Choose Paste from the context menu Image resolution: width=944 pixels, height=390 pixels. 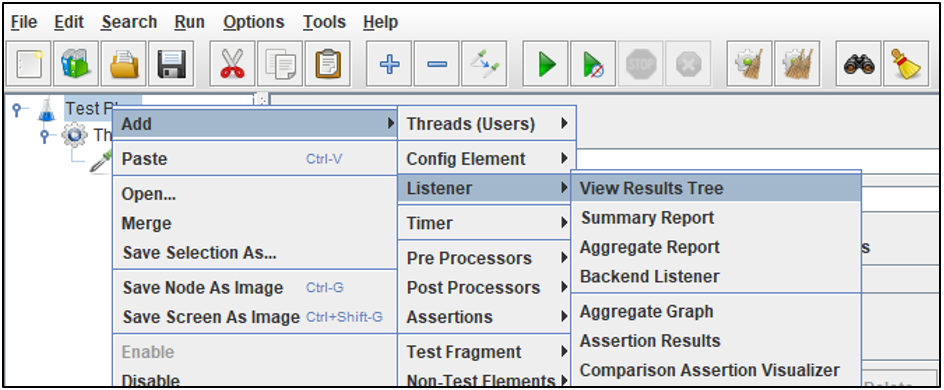pos(255,159)
